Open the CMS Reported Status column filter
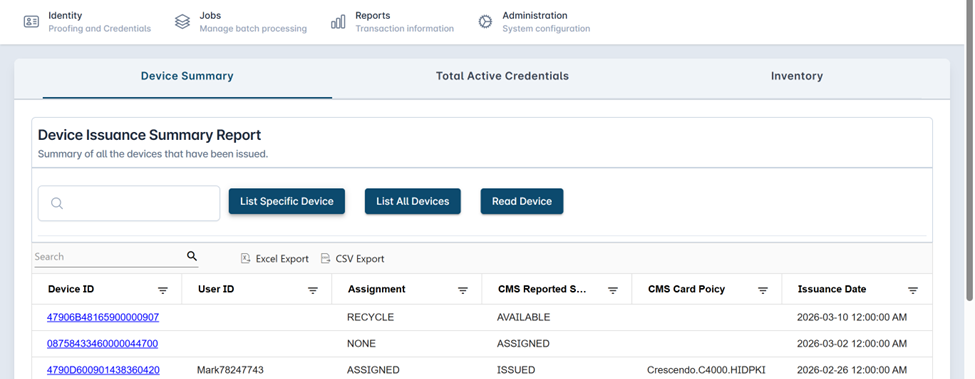This screenshot has height=379, width=975. click(x=612, y=290)
